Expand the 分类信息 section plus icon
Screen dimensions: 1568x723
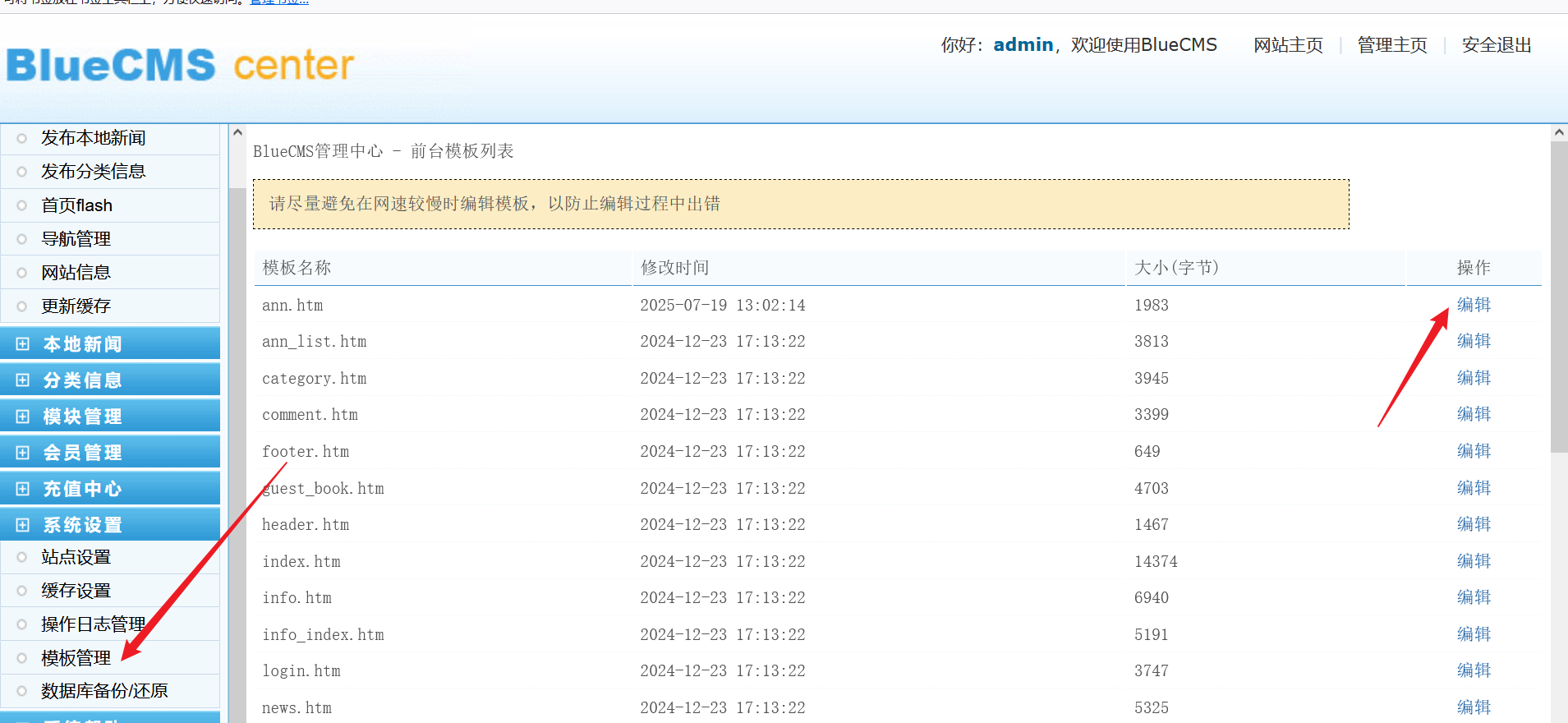pos(22,380)
